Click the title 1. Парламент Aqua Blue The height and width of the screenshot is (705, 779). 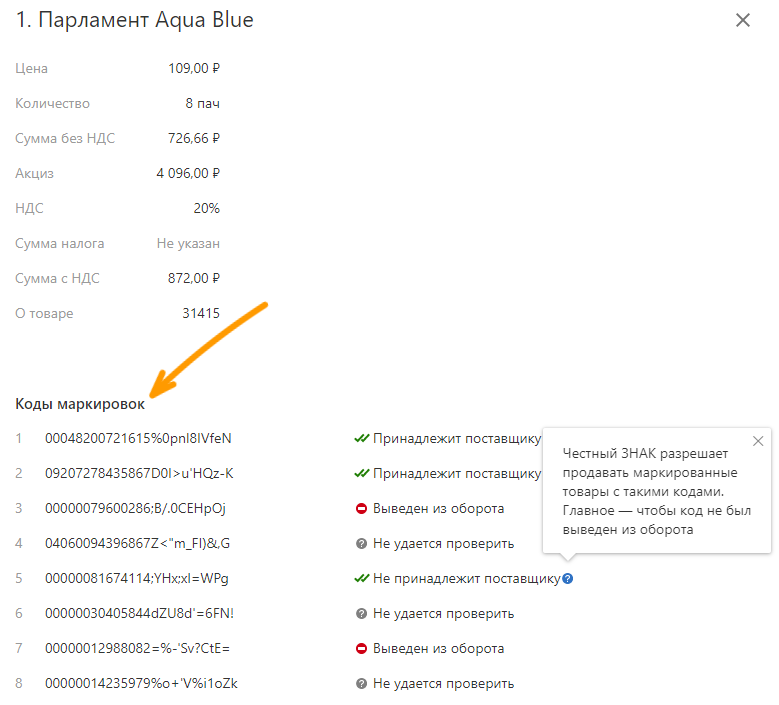pos(135,20)
